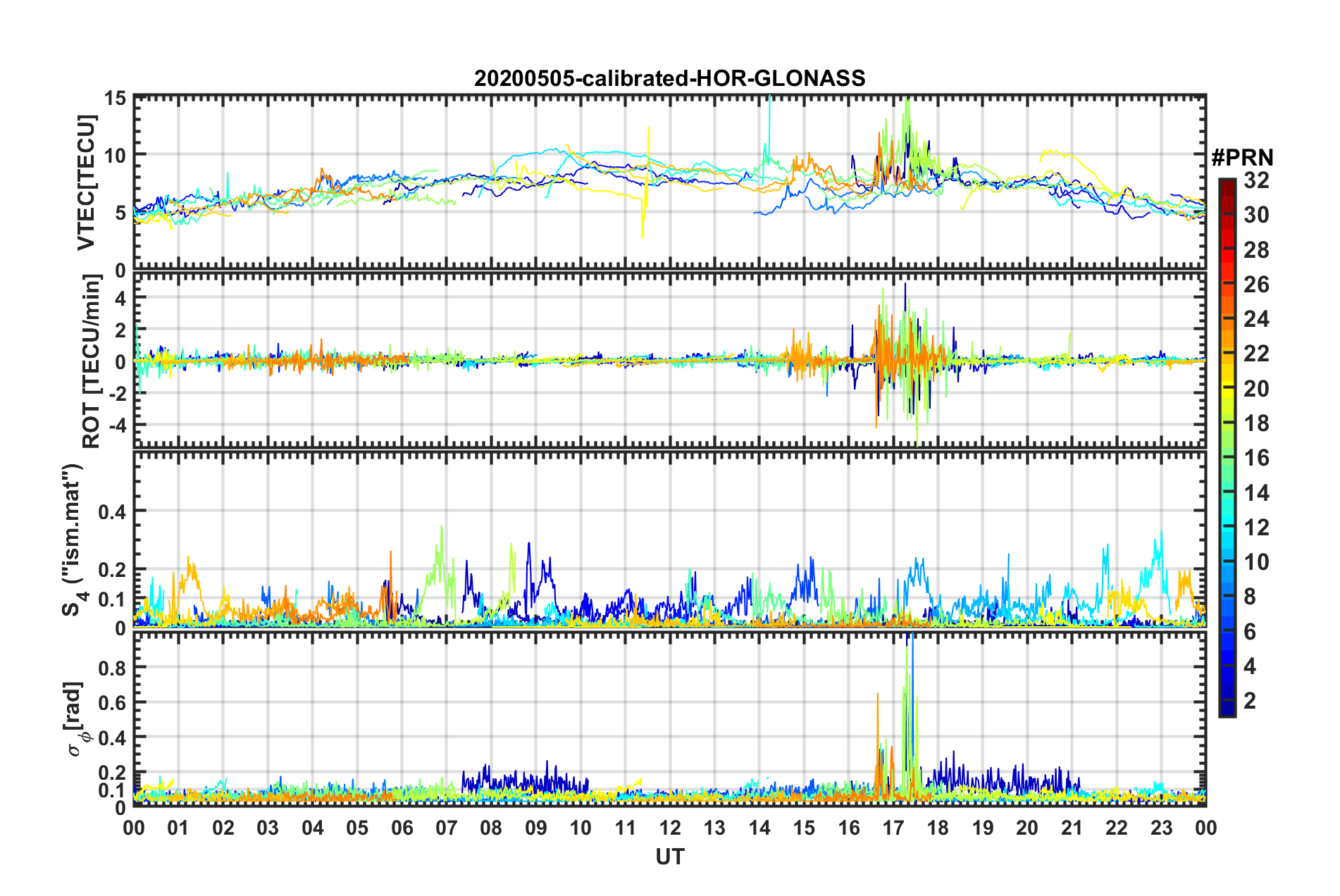Click x-axis hour label 23
Screen dimensions: 1340x896
pyautogui.click(x=1162, y=828)
